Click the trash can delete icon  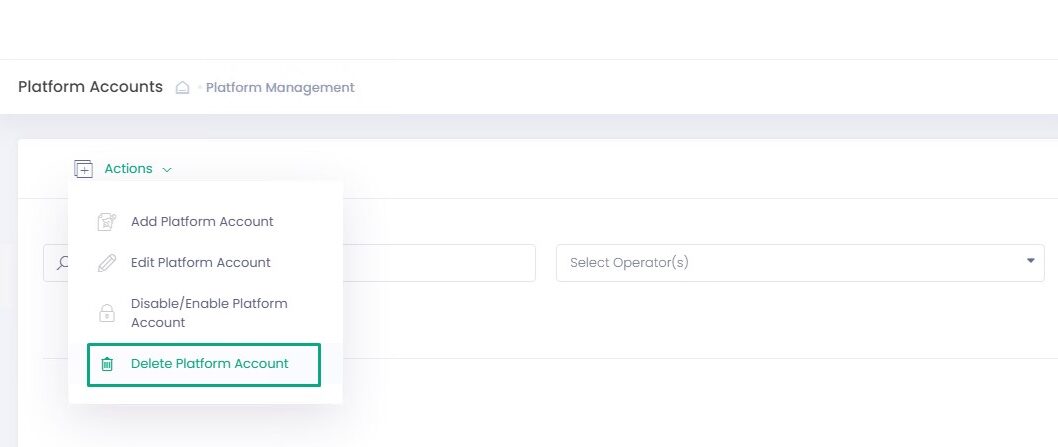107,364
